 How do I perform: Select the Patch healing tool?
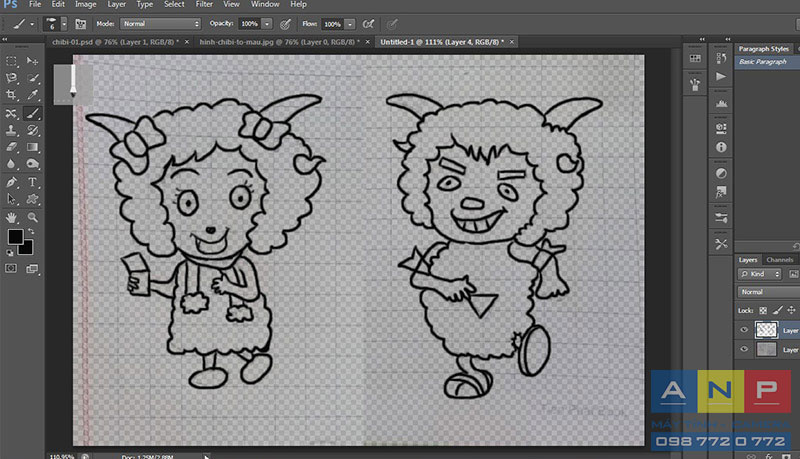(11, 113)
